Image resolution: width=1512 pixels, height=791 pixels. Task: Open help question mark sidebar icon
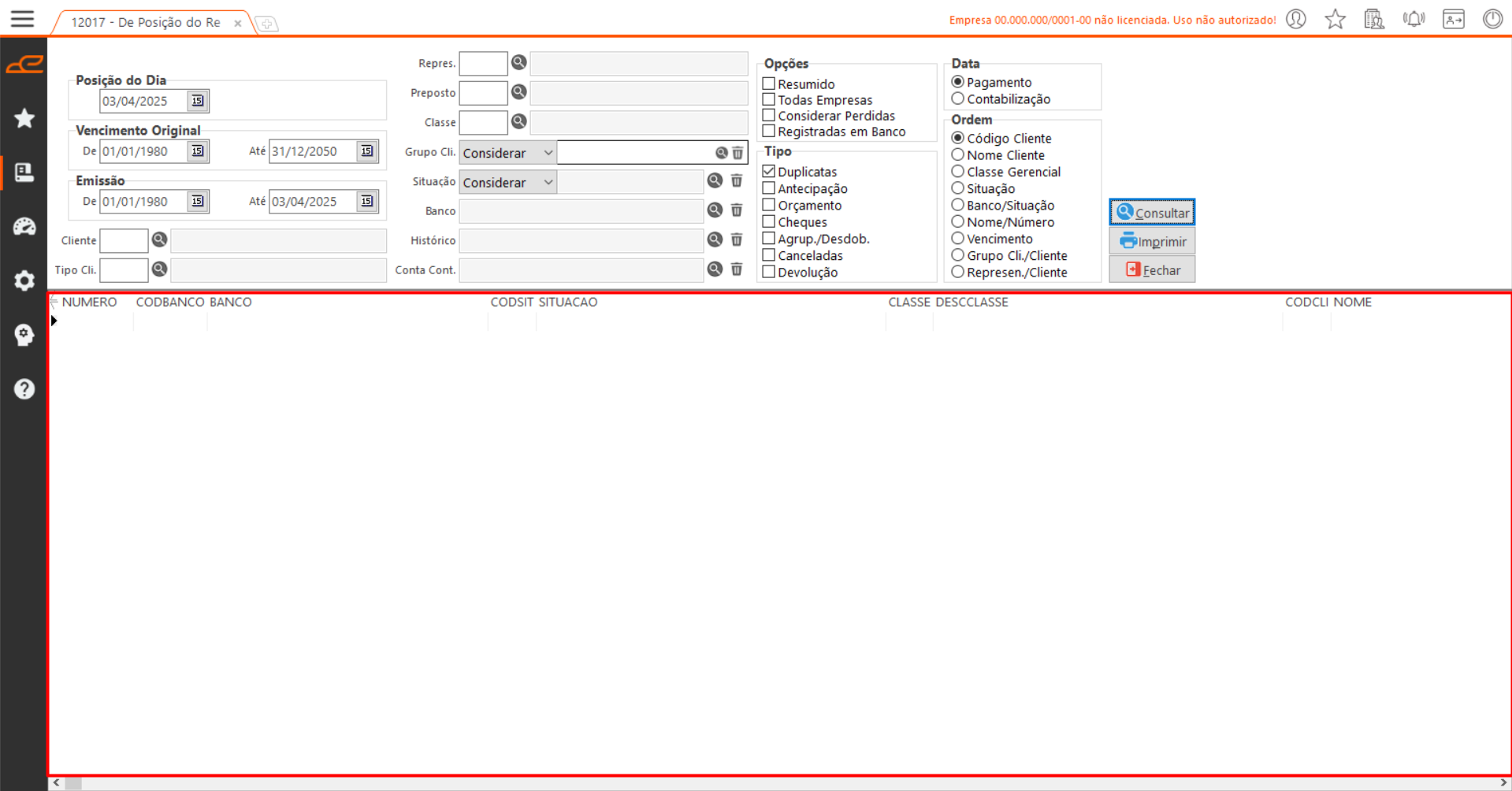(x=24, y=388)
